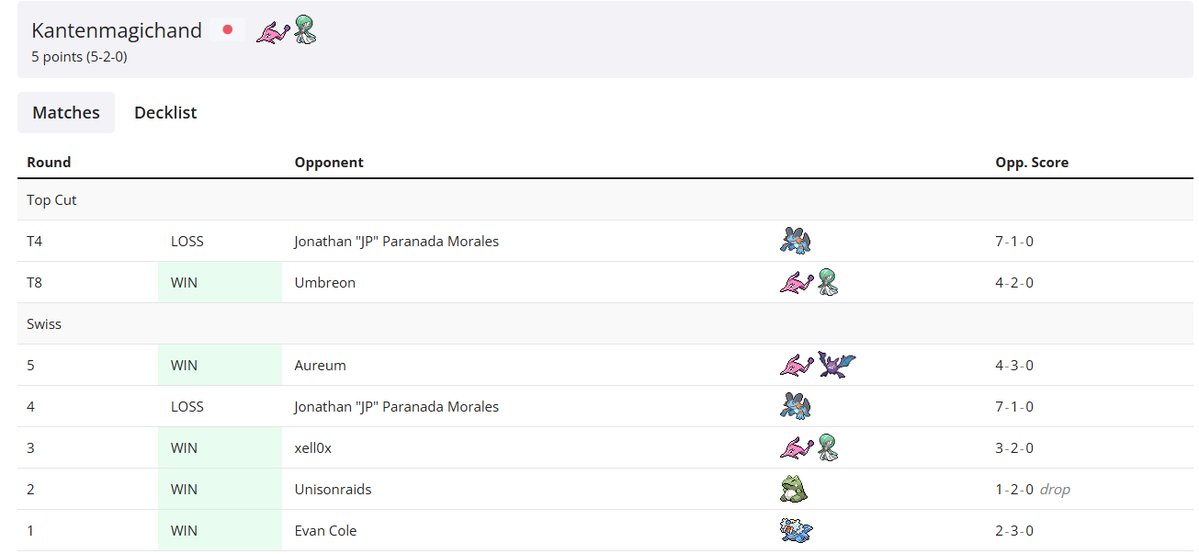
Task: Open round 4 opponent Jonathan "JP" Paranada Morales
Action: pyautogui.click(x=396, y=406)
